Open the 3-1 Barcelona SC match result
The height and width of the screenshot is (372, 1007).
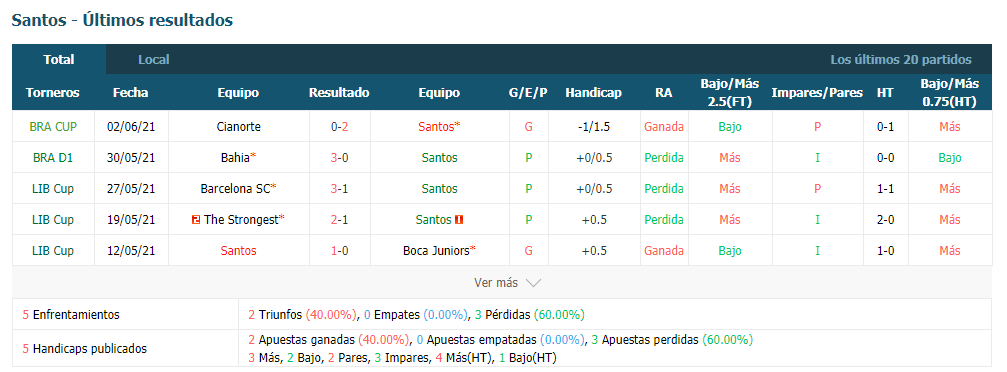tap(340, 189)
